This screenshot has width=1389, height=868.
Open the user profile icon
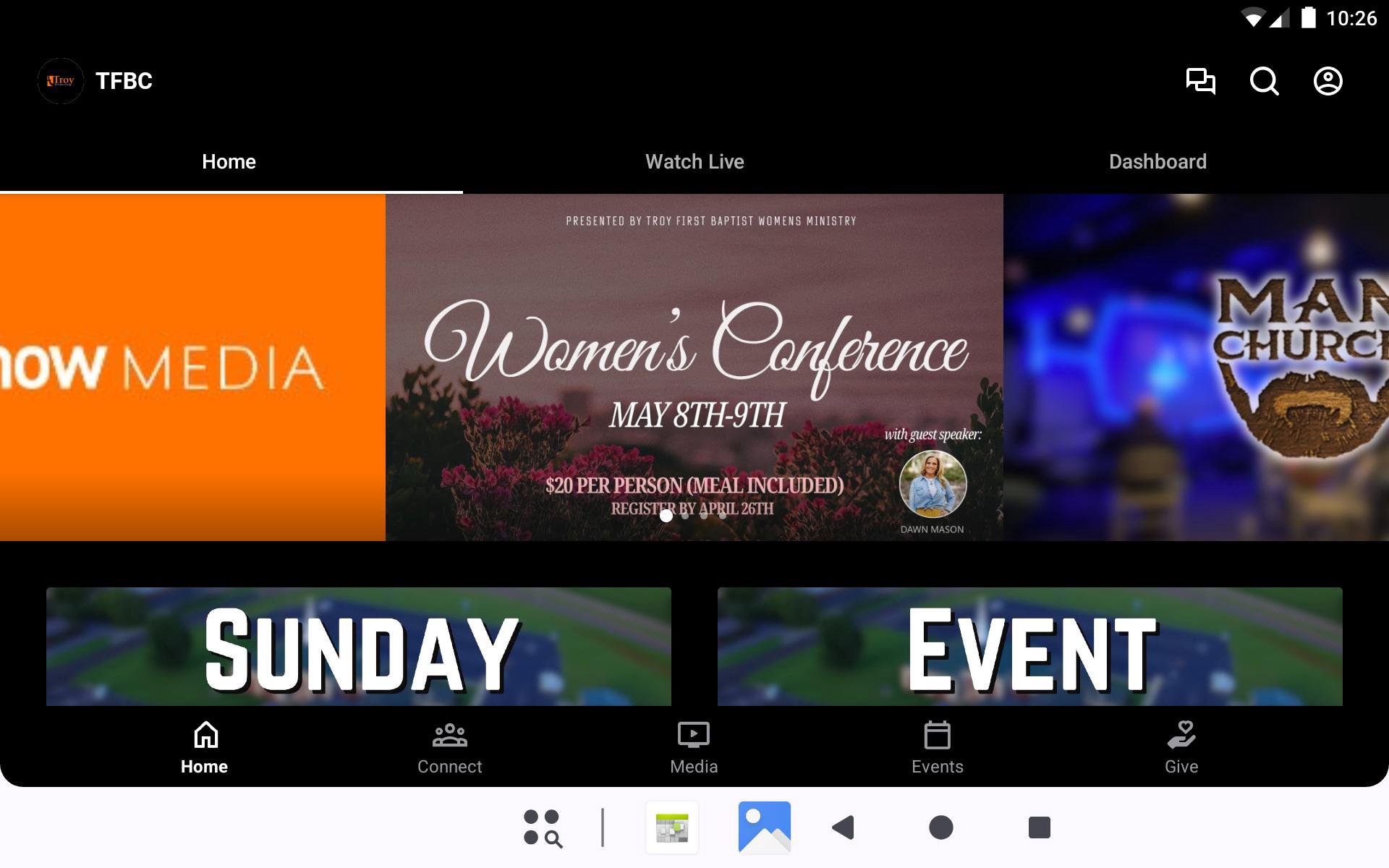click(x=1328, y=81)
